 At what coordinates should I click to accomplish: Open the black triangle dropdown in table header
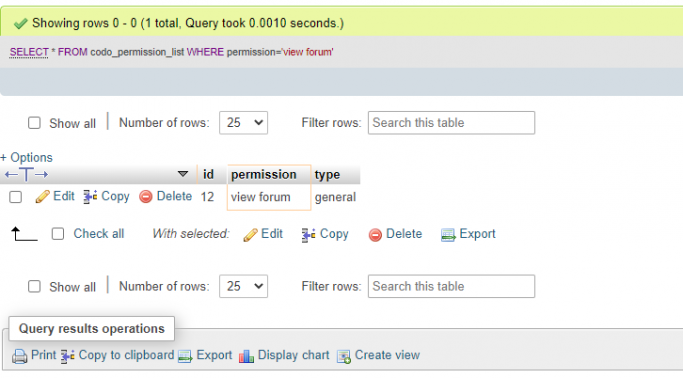[183, 174]
